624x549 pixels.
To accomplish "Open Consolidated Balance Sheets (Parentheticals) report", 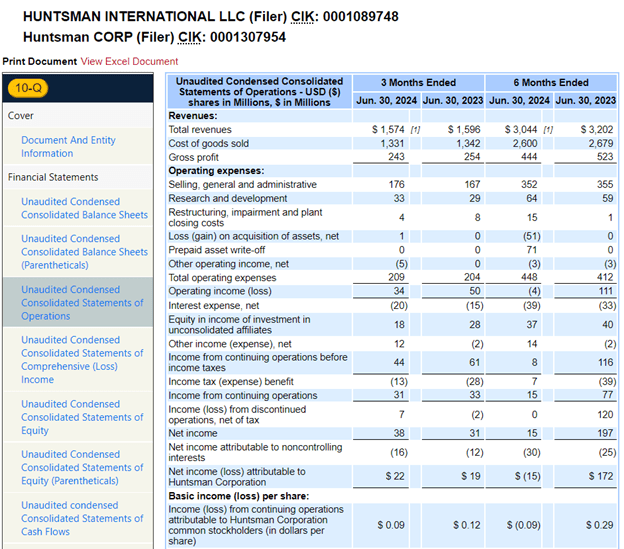I will pos(84,252).
